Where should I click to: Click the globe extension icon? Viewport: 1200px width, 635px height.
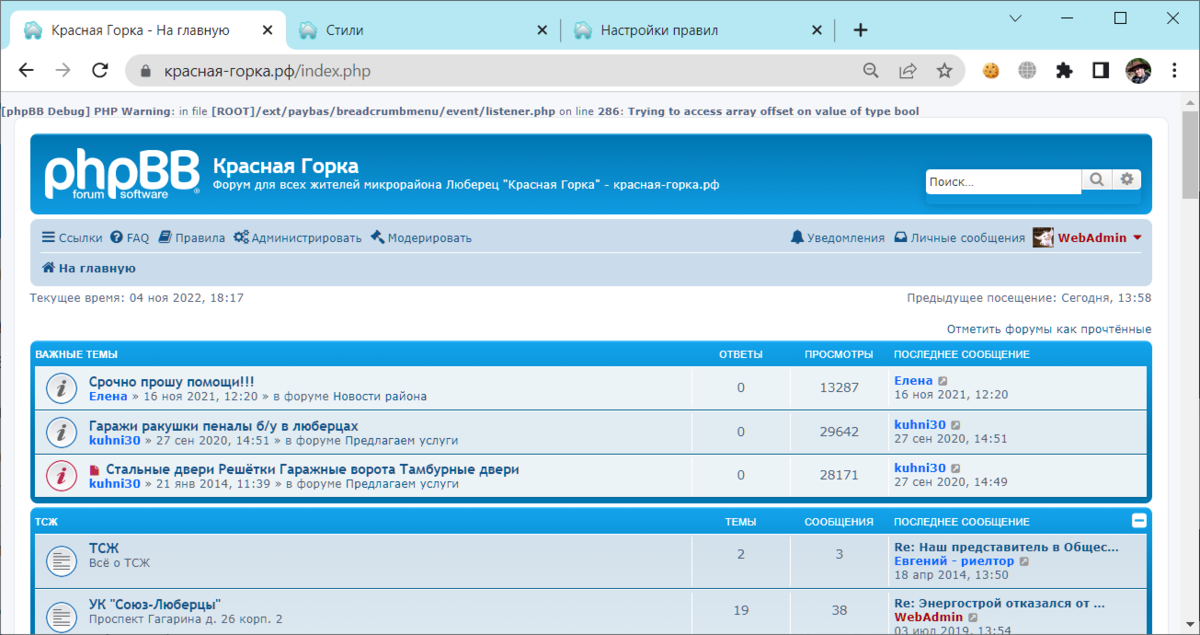1027,70
